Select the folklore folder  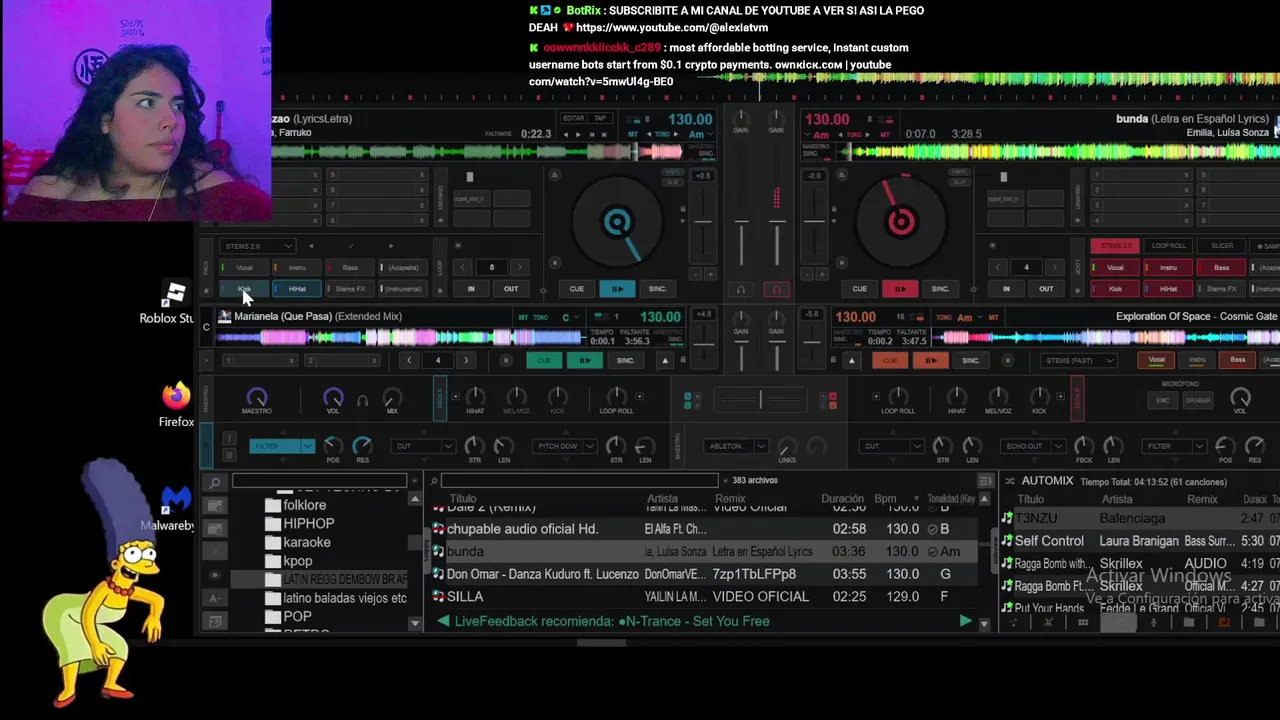click(x=304, y=505)
